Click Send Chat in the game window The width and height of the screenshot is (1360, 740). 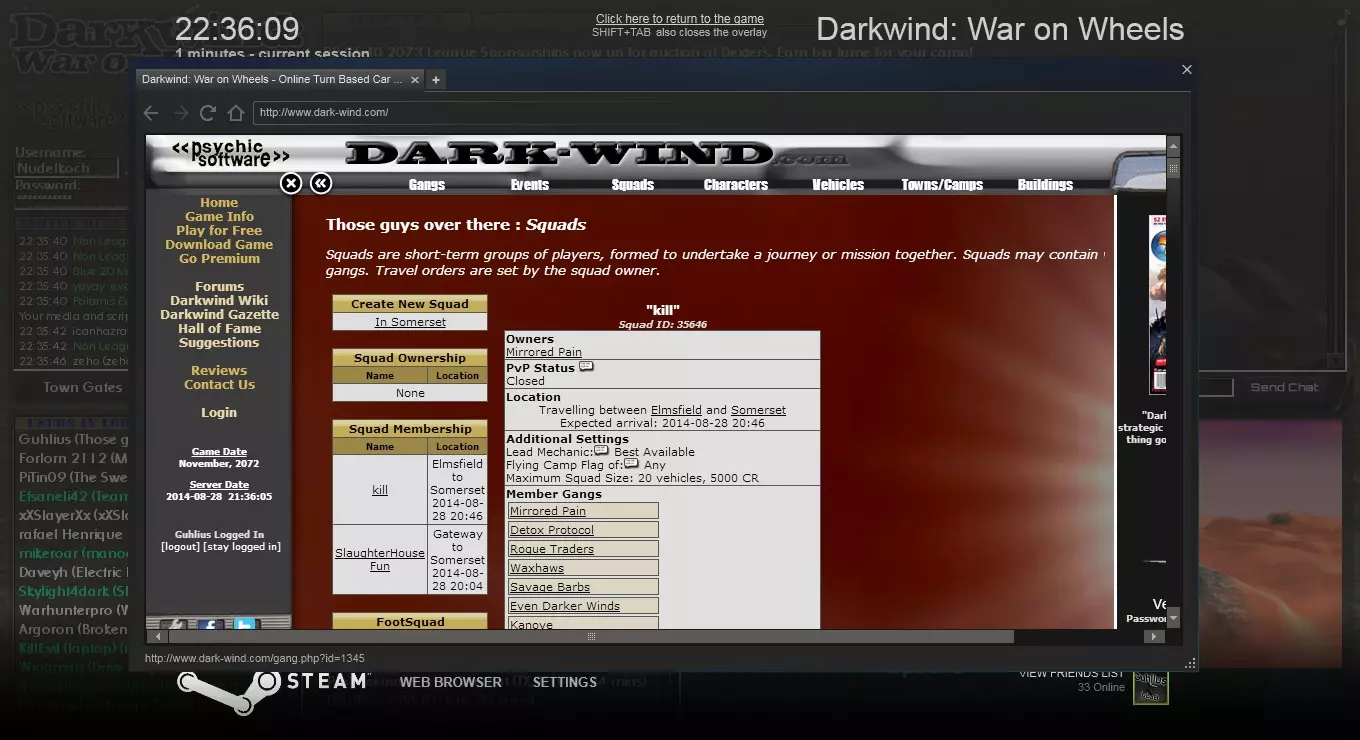(1284, 387)
